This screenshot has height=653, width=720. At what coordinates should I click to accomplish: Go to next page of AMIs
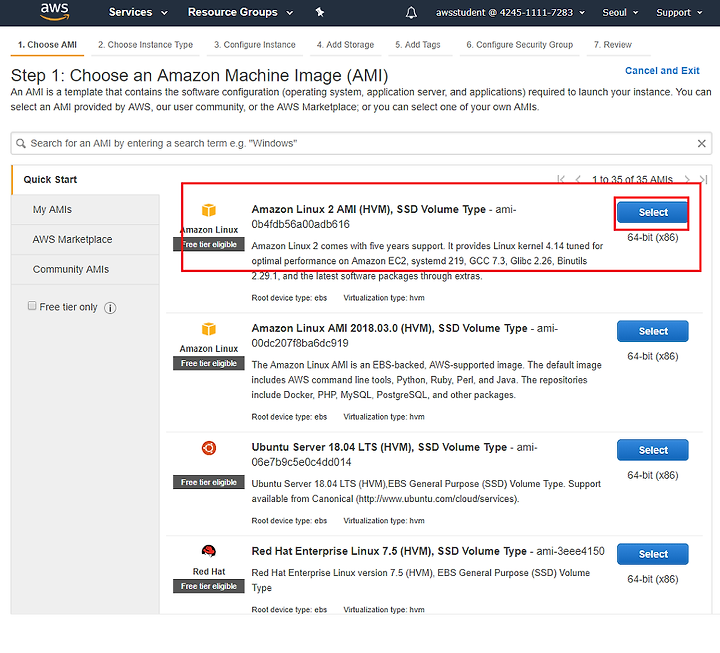687,180
